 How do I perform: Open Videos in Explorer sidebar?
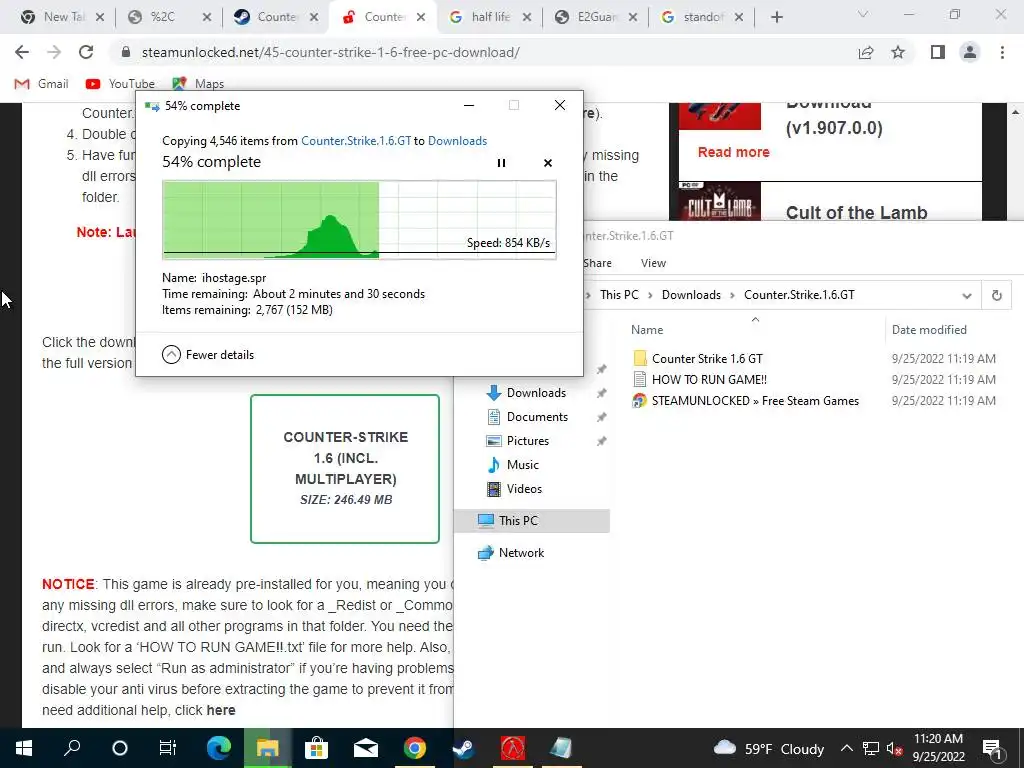pos(524,488)
